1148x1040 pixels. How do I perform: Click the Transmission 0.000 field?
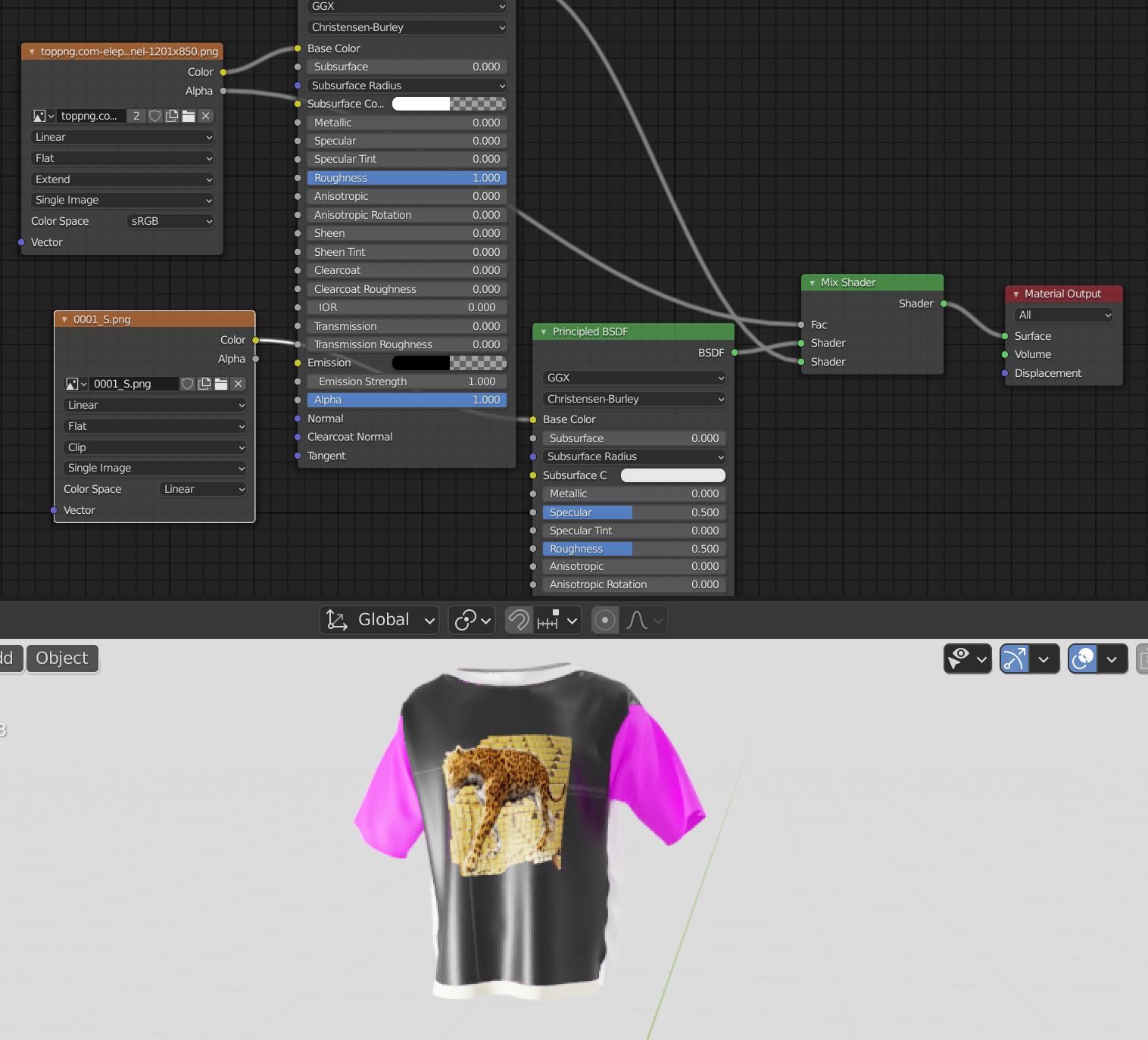coord(407,326)
